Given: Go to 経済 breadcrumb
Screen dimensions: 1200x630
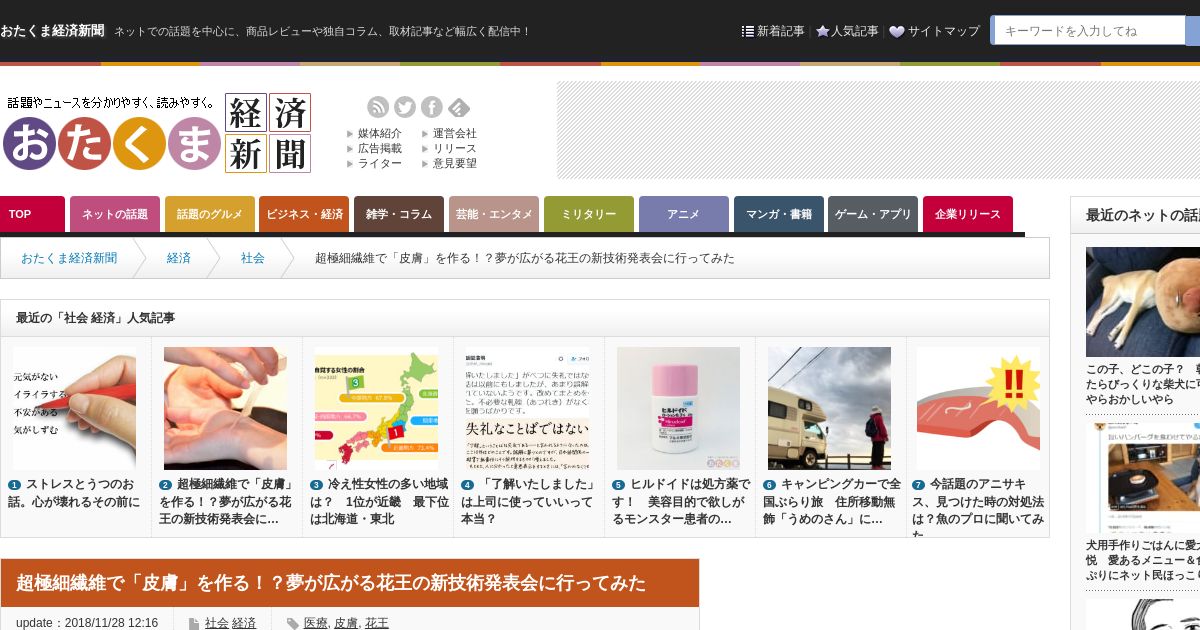Looking at the screenshot, I should point(179,258).
